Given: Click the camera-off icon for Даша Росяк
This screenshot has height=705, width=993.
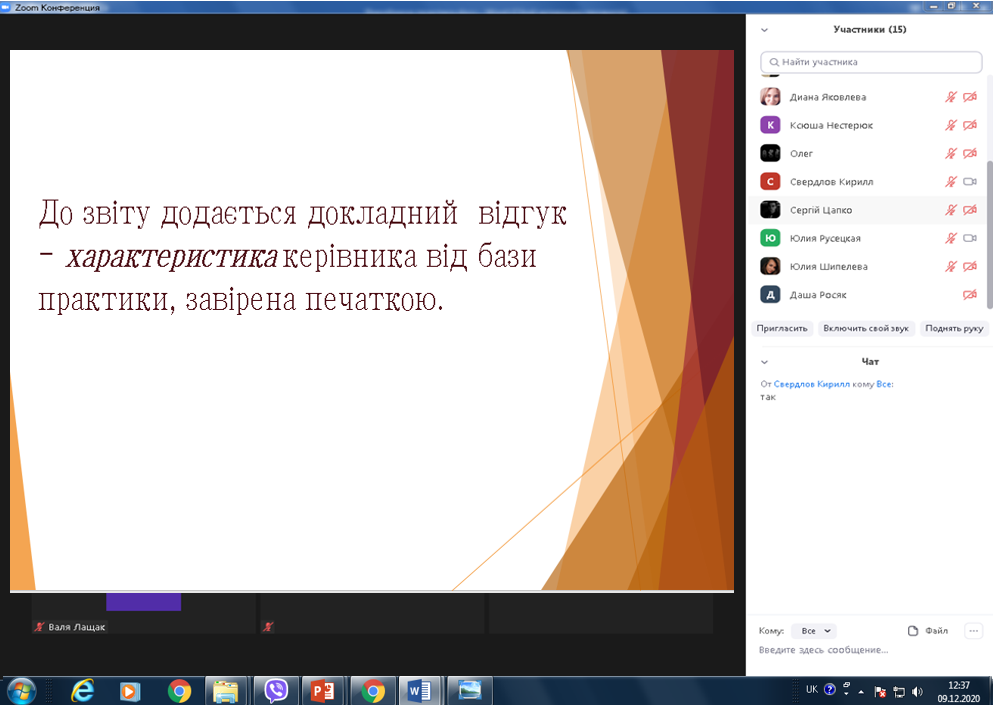Looking at the screenshot, I should point(969,295).
